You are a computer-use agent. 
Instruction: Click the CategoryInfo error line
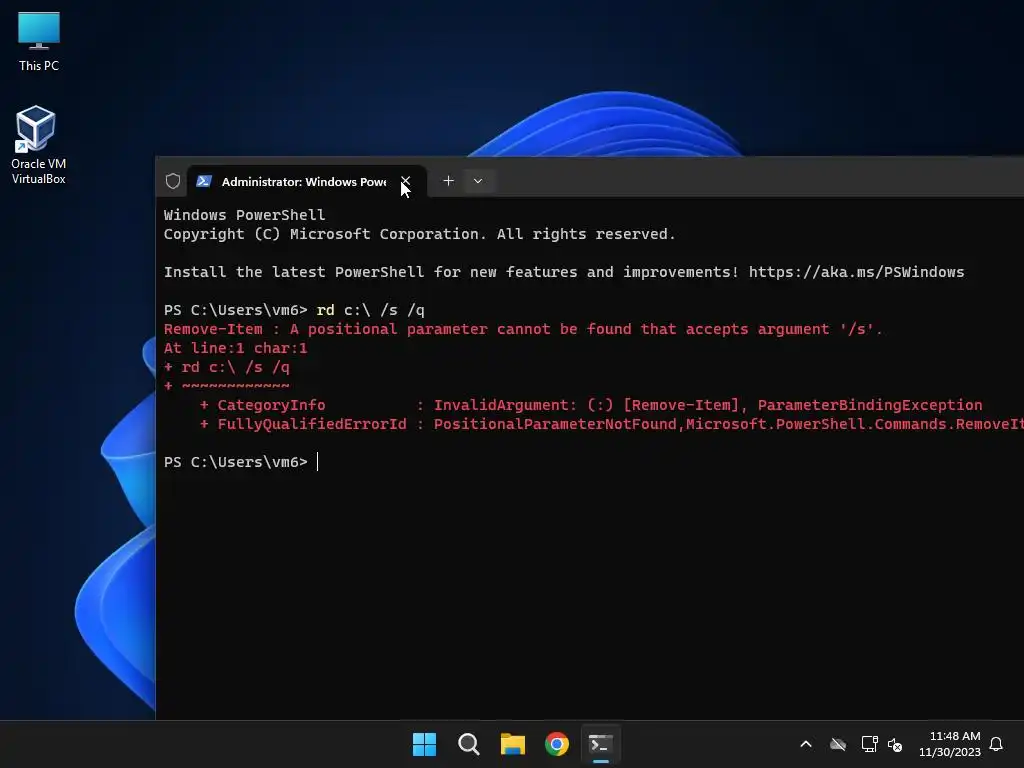coord(590,405)
